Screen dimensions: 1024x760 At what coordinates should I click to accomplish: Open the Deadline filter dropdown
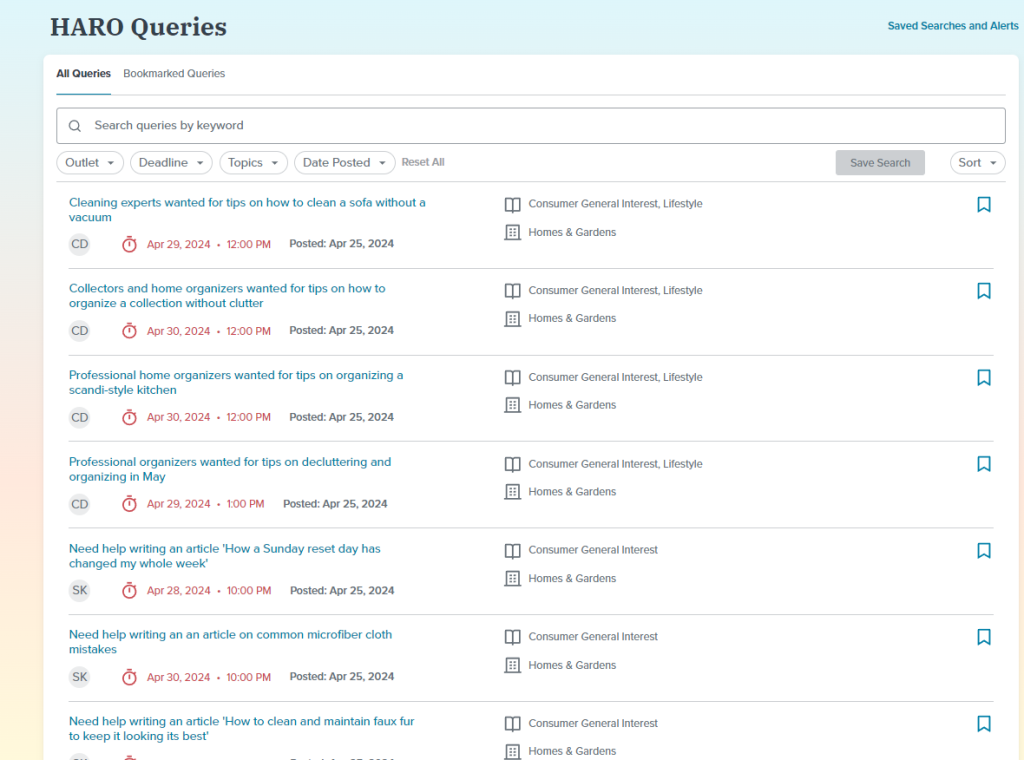171,163
